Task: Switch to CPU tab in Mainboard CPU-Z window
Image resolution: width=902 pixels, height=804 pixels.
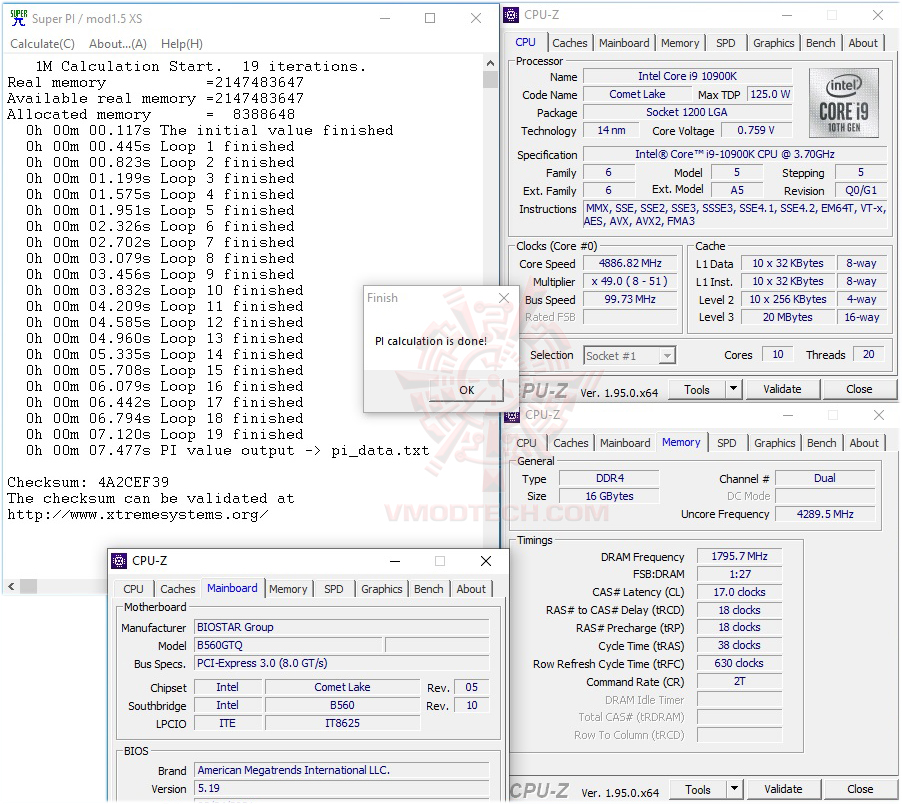Action: pos(133,589)
